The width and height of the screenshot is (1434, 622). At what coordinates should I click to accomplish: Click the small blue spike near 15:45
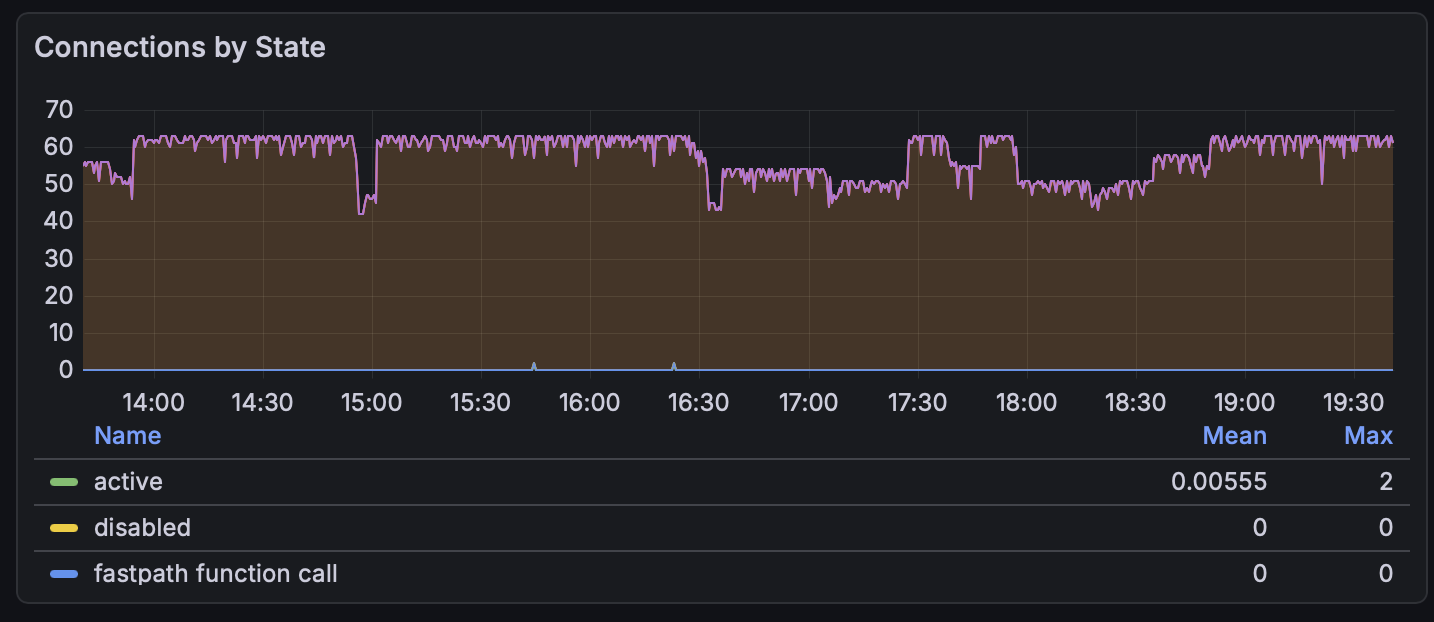coord(534,365)
